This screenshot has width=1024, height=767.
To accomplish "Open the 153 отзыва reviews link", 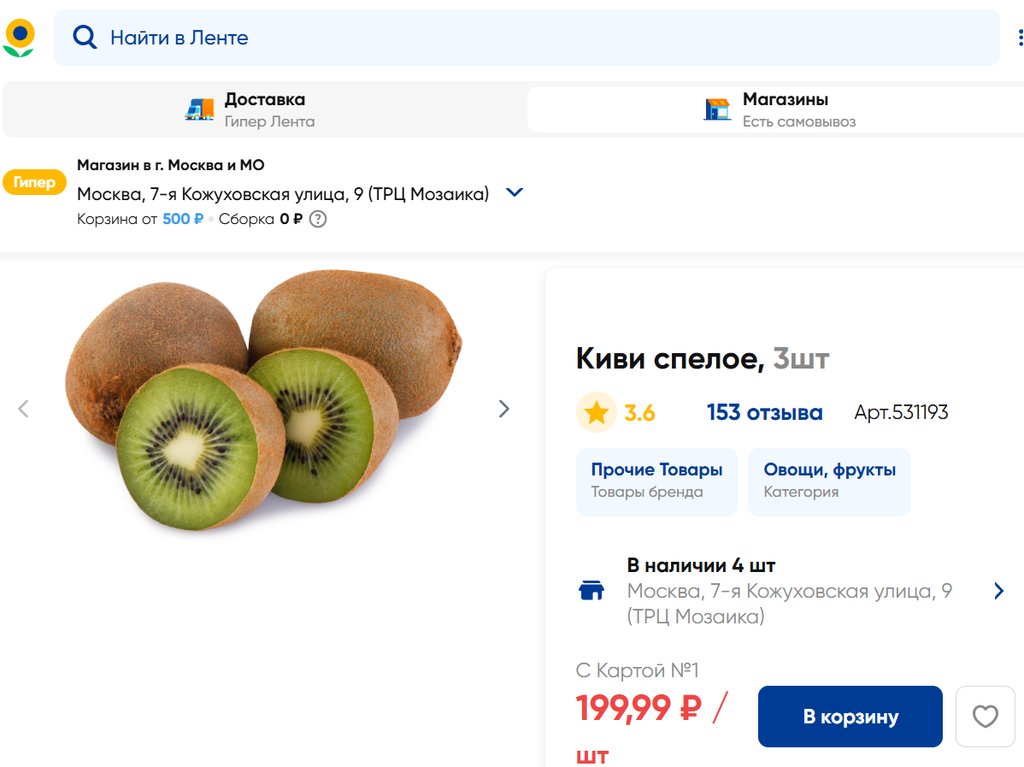I will 764,413.
